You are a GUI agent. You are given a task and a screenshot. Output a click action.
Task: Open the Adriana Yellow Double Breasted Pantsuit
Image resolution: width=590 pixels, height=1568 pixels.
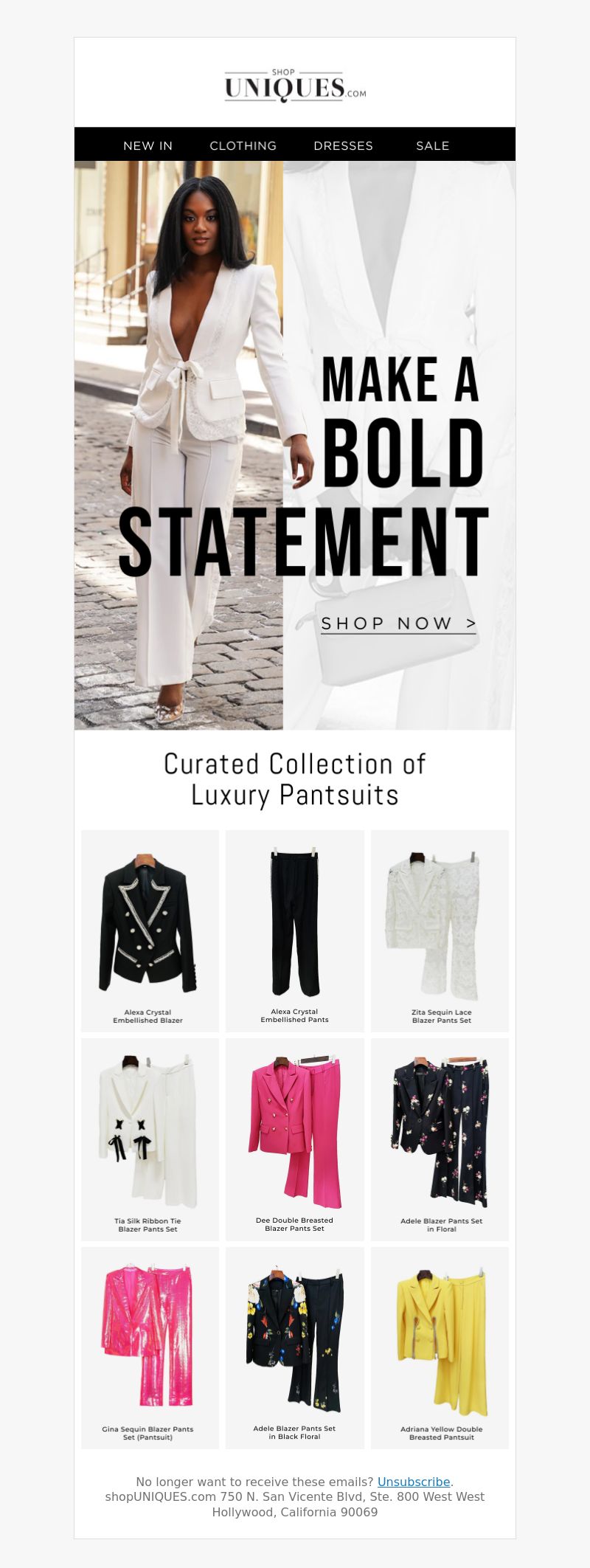tap(440, 1348)
